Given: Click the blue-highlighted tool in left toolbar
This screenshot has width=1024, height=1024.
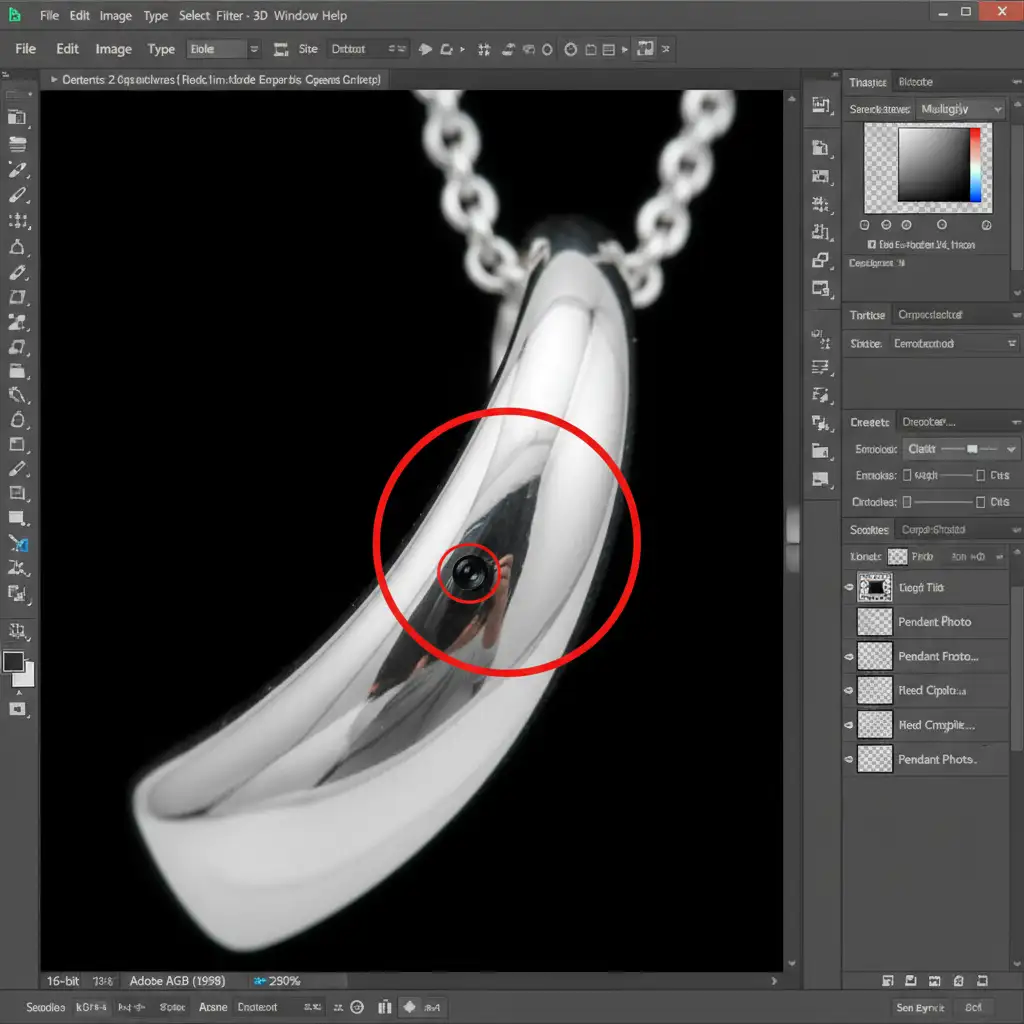Looking at the screenshot, I should click(x=18, y=544).
